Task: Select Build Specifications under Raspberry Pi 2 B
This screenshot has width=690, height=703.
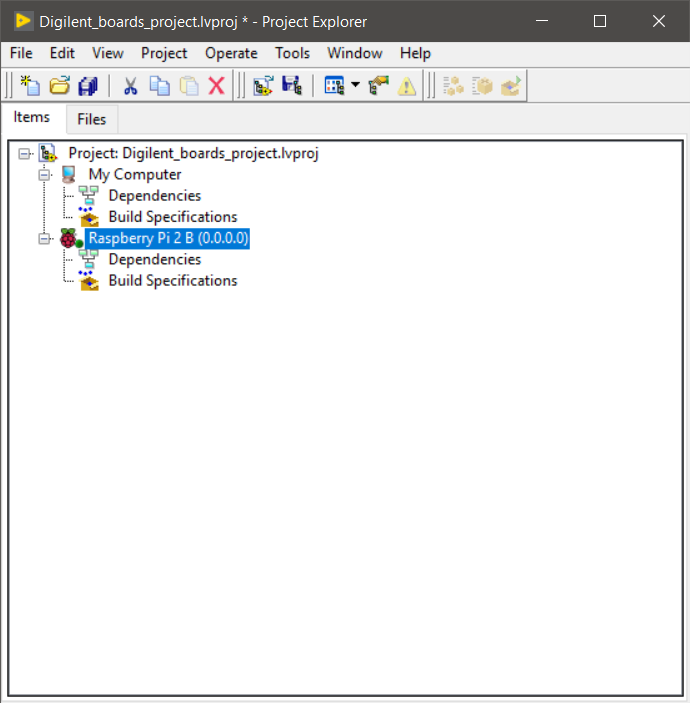Action: 173,281
